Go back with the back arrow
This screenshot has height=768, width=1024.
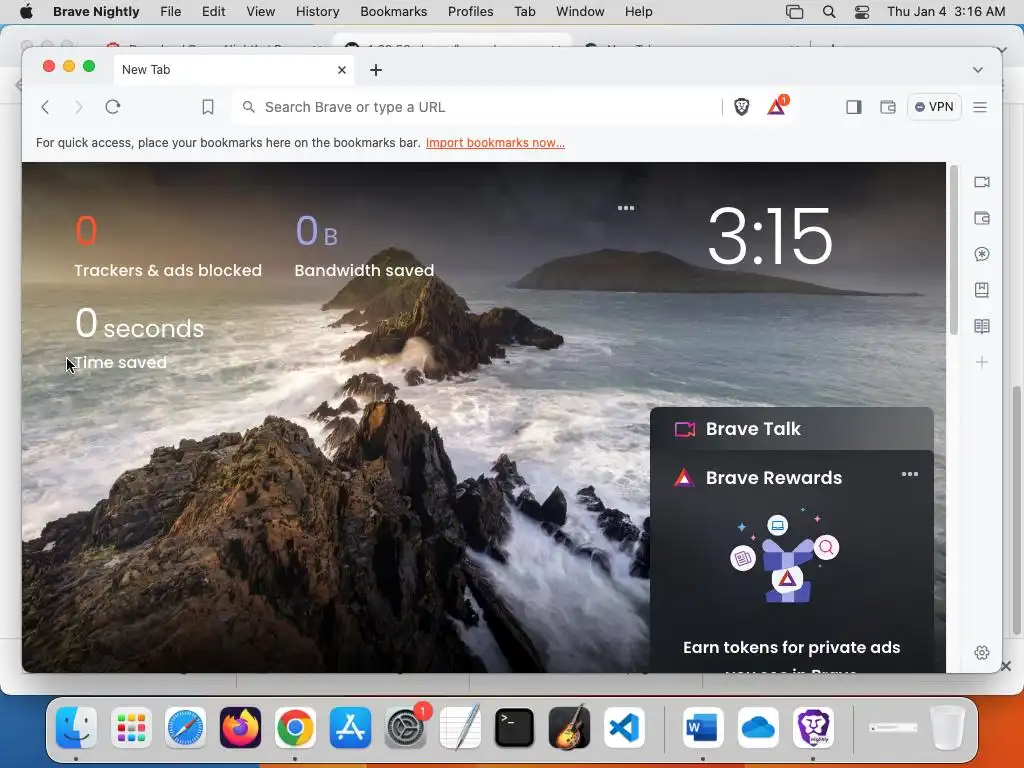click(45, 107)
